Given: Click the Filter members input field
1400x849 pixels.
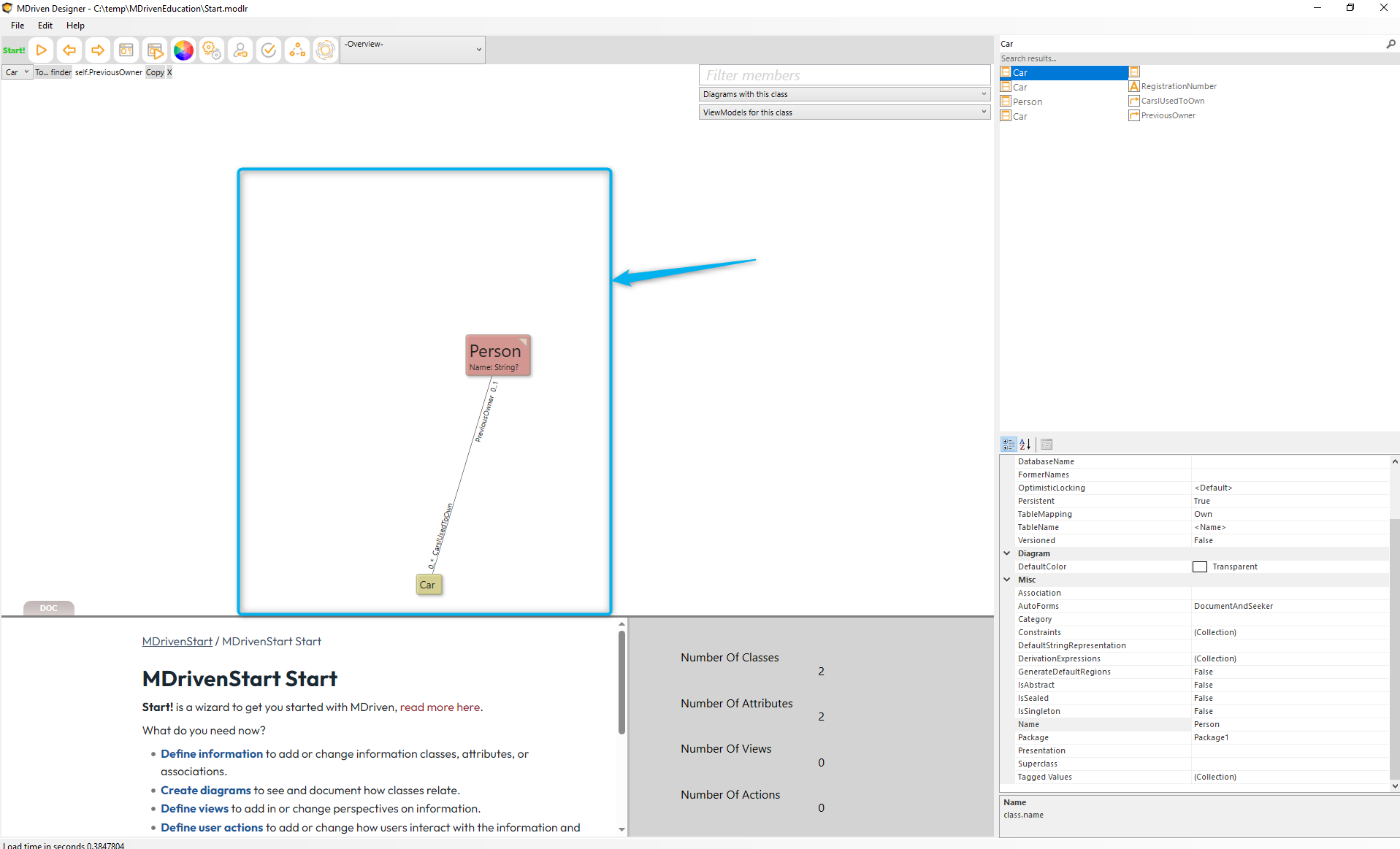Looking at the screenshot, I should point(844,75).
